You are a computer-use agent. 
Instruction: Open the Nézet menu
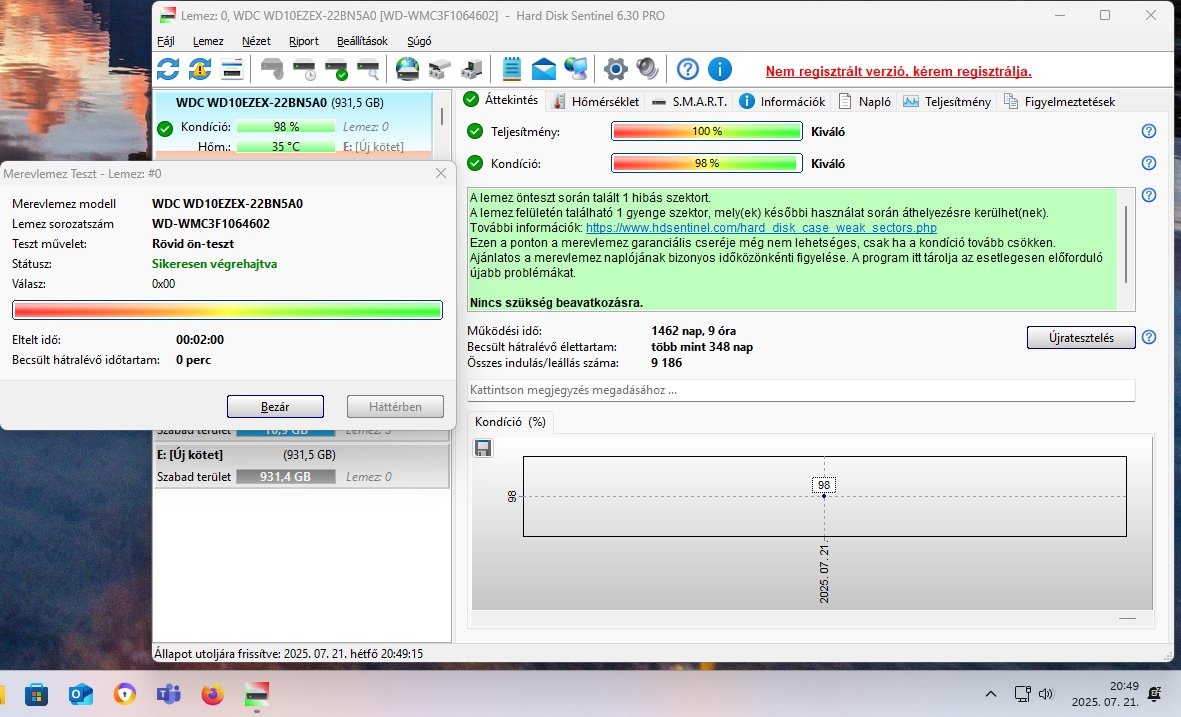coord(256,41)
